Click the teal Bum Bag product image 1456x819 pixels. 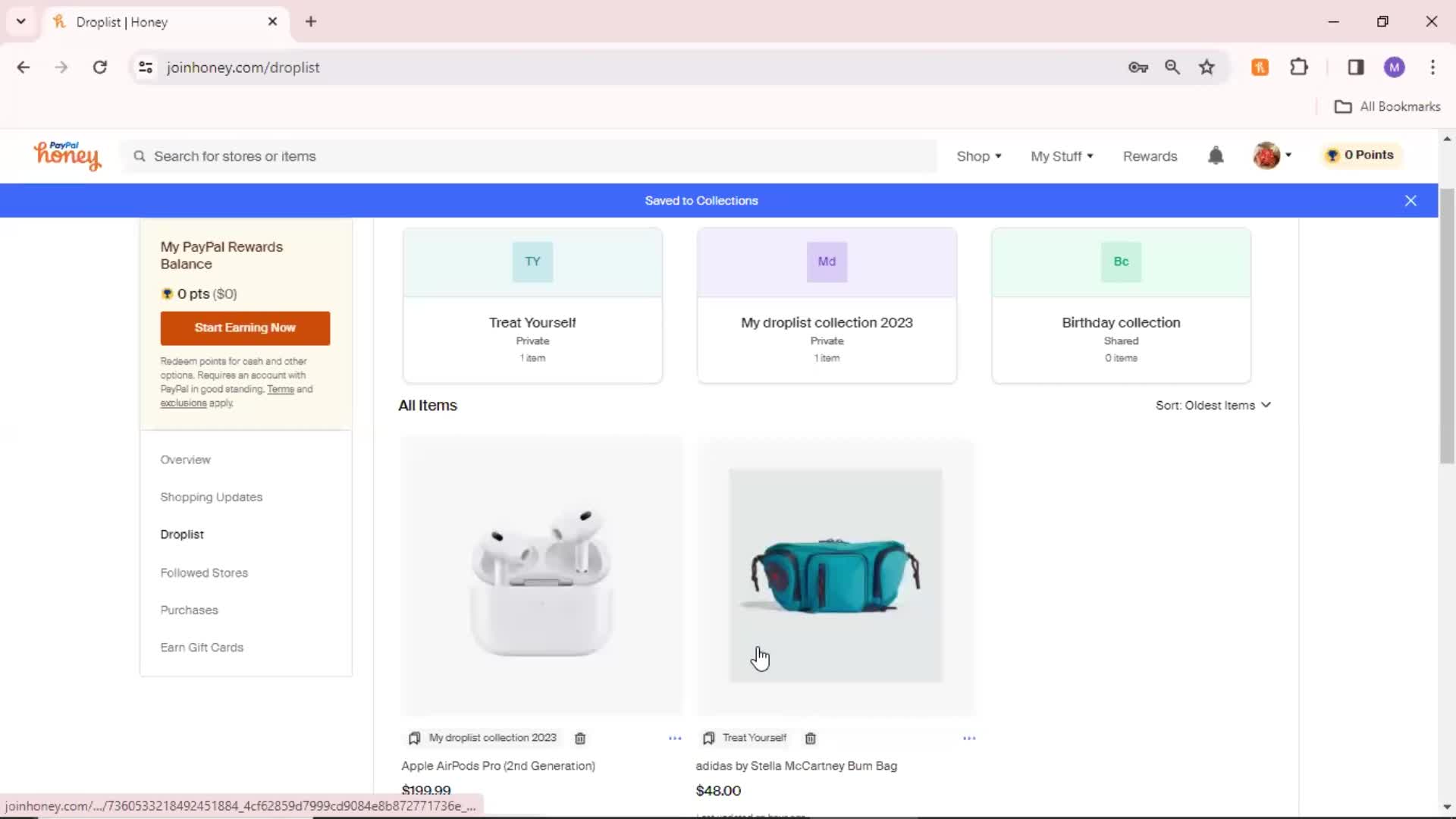click(836, 576)
